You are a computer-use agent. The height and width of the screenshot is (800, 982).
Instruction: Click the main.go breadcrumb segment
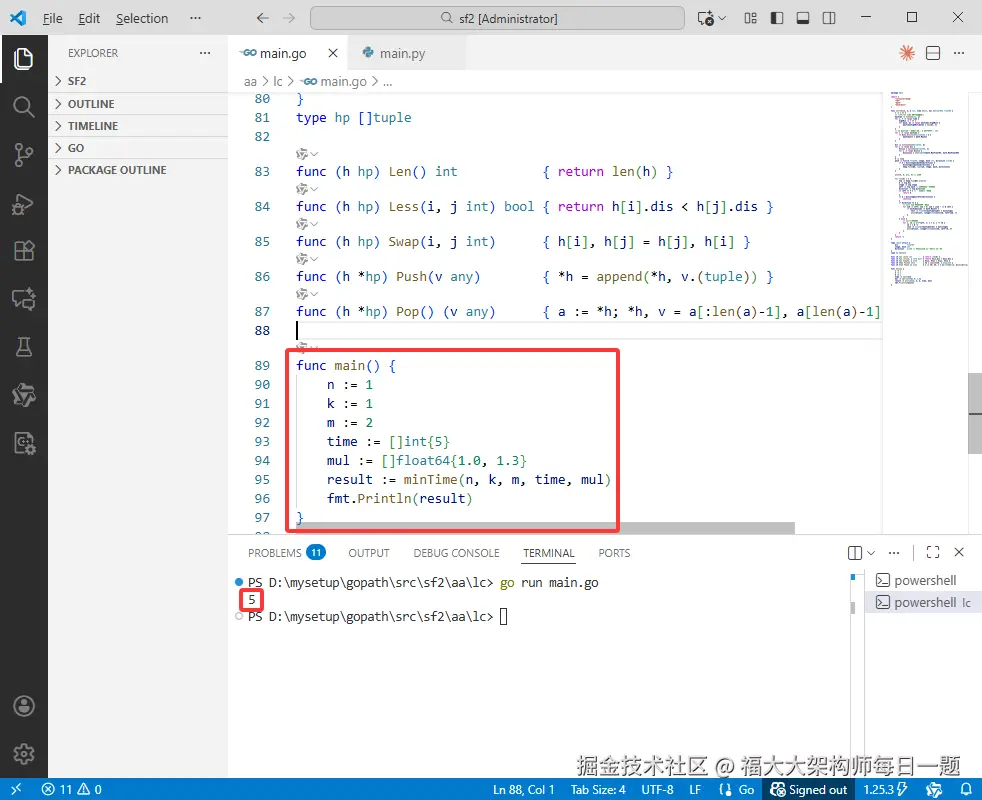333,81
